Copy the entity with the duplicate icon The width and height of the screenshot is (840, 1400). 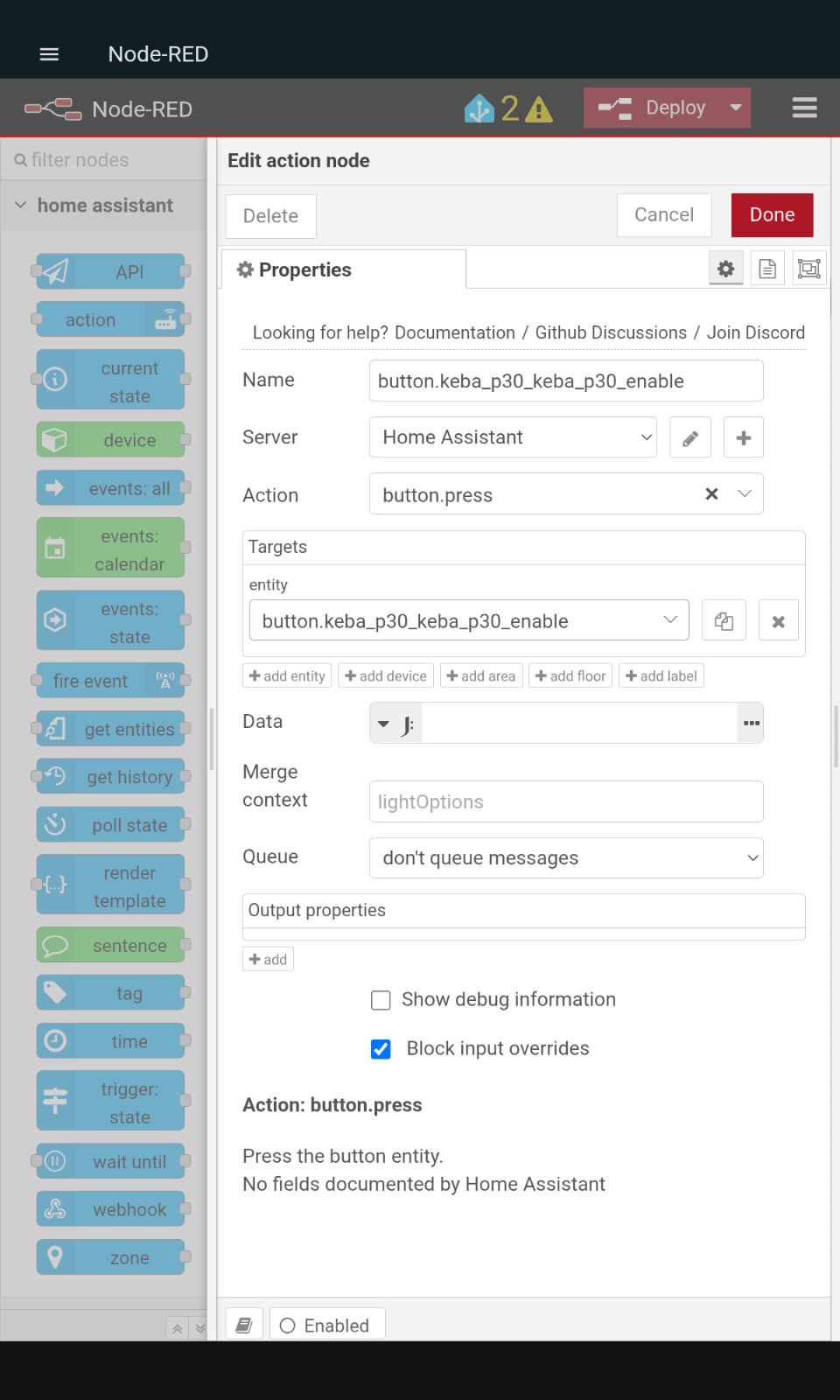[724, 621]
